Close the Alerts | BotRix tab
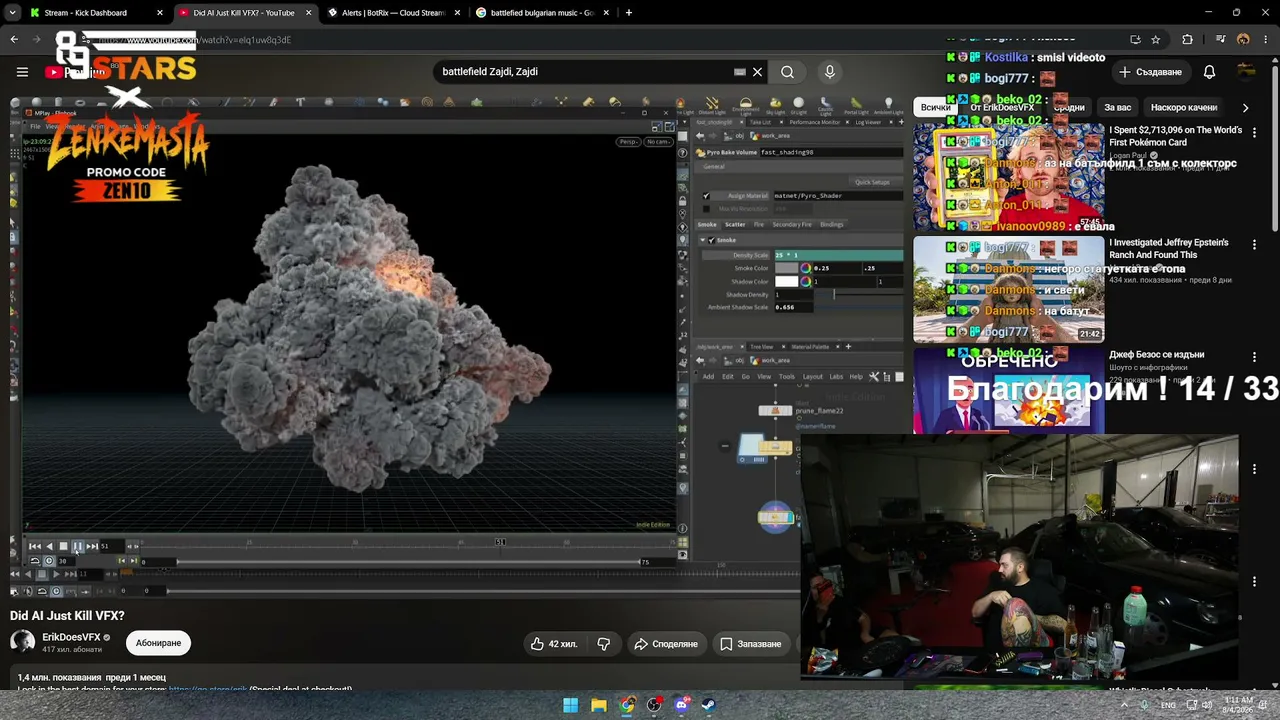The height and width of the screenshot is (720, 1280). coord(457,13)
